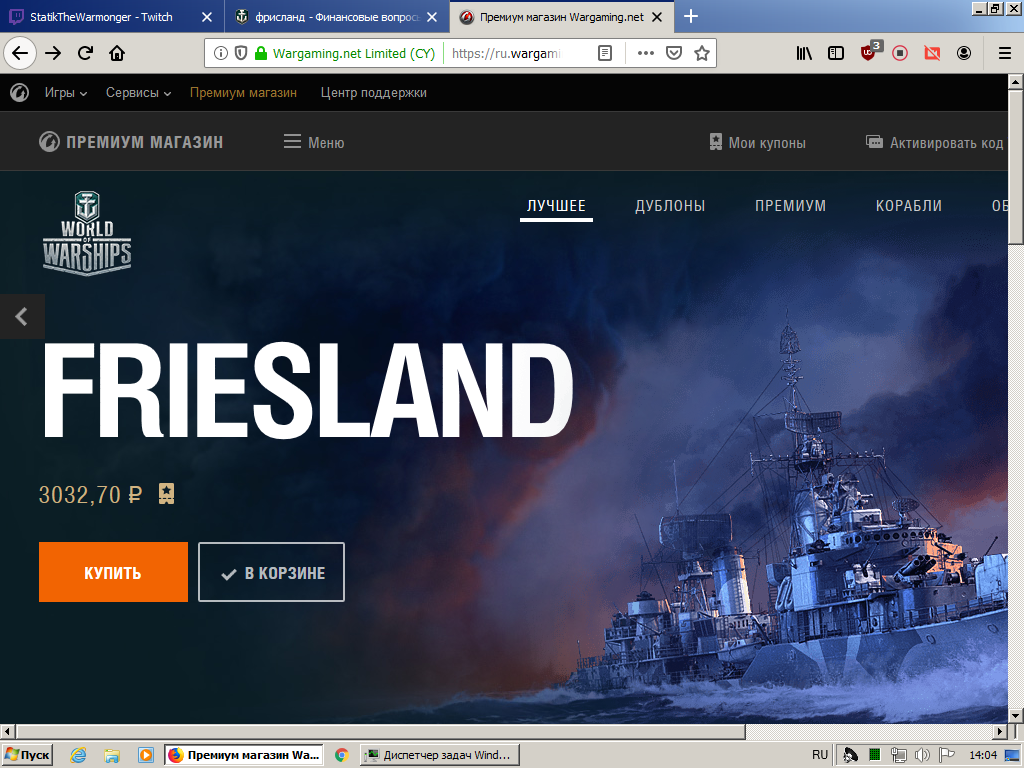1024x768 pixels.
Task: Expand the Сервисы dropdown
Action: pyautogui.click(x=138, y=93)
